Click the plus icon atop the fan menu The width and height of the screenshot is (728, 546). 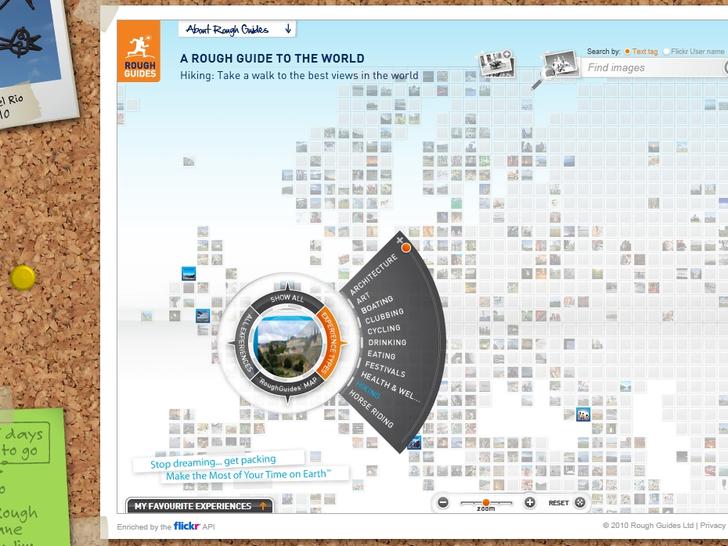pos(399,240)
